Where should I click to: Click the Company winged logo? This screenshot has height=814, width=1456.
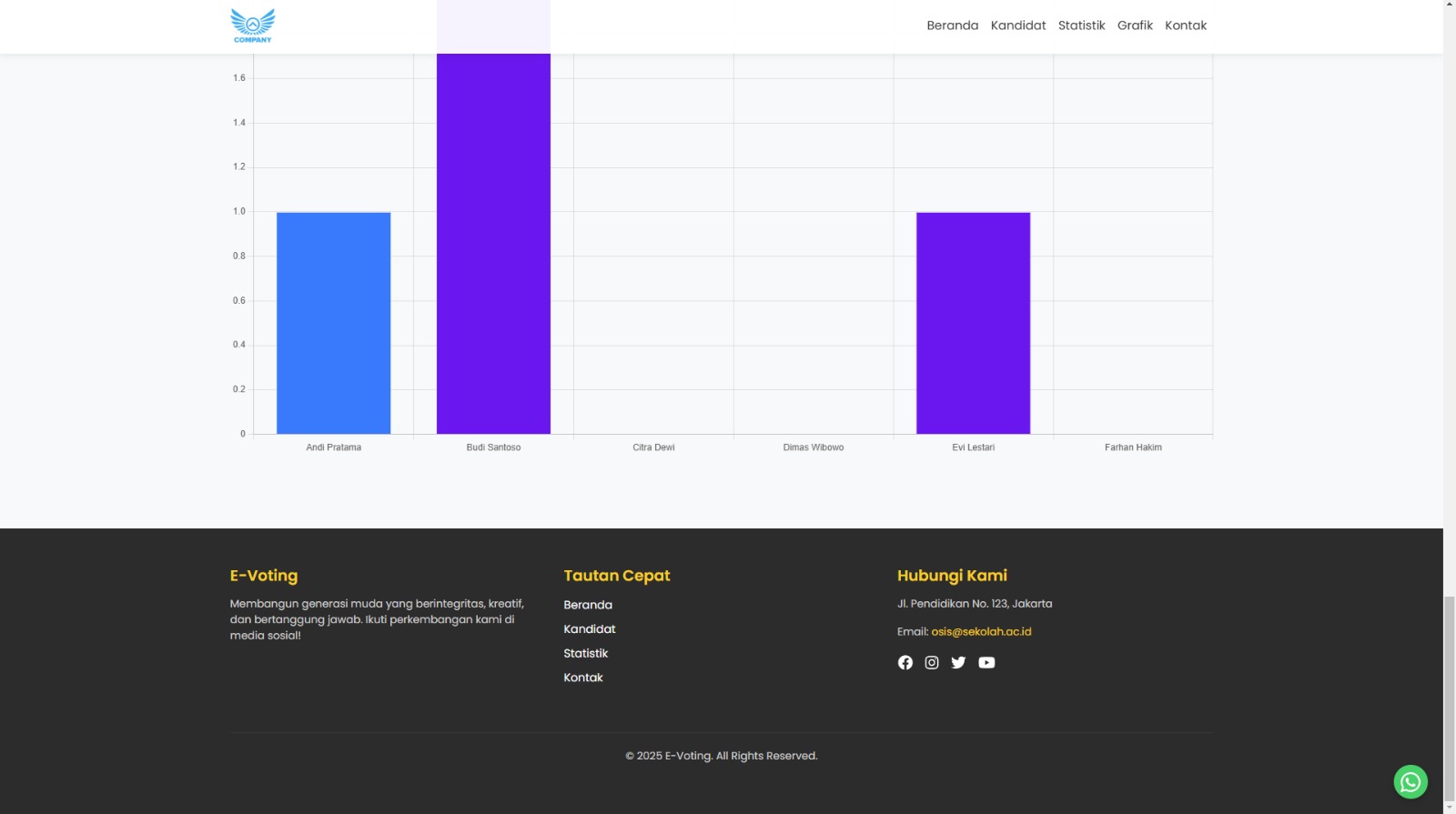point(253,25)
